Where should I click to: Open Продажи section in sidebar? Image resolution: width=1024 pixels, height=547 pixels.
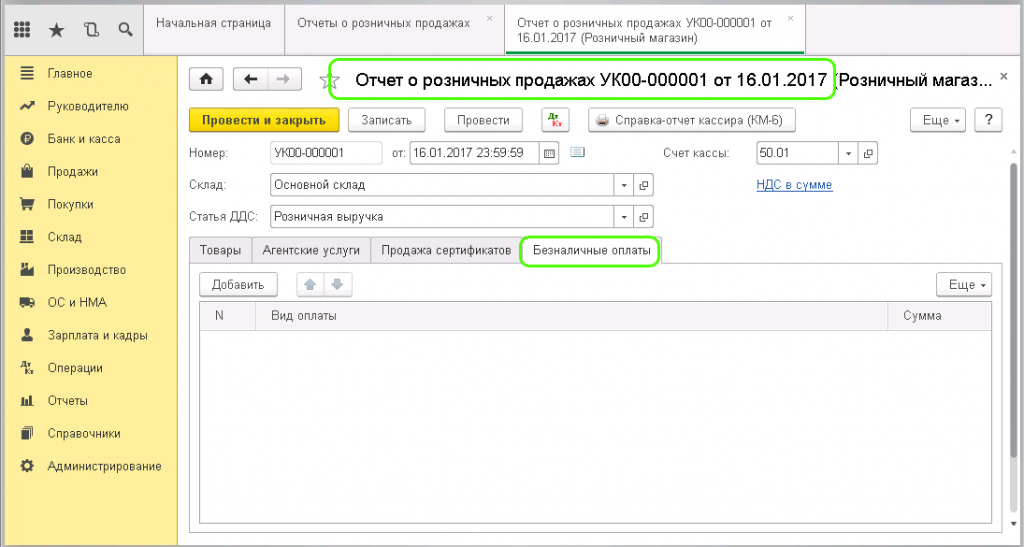point(72,172)
